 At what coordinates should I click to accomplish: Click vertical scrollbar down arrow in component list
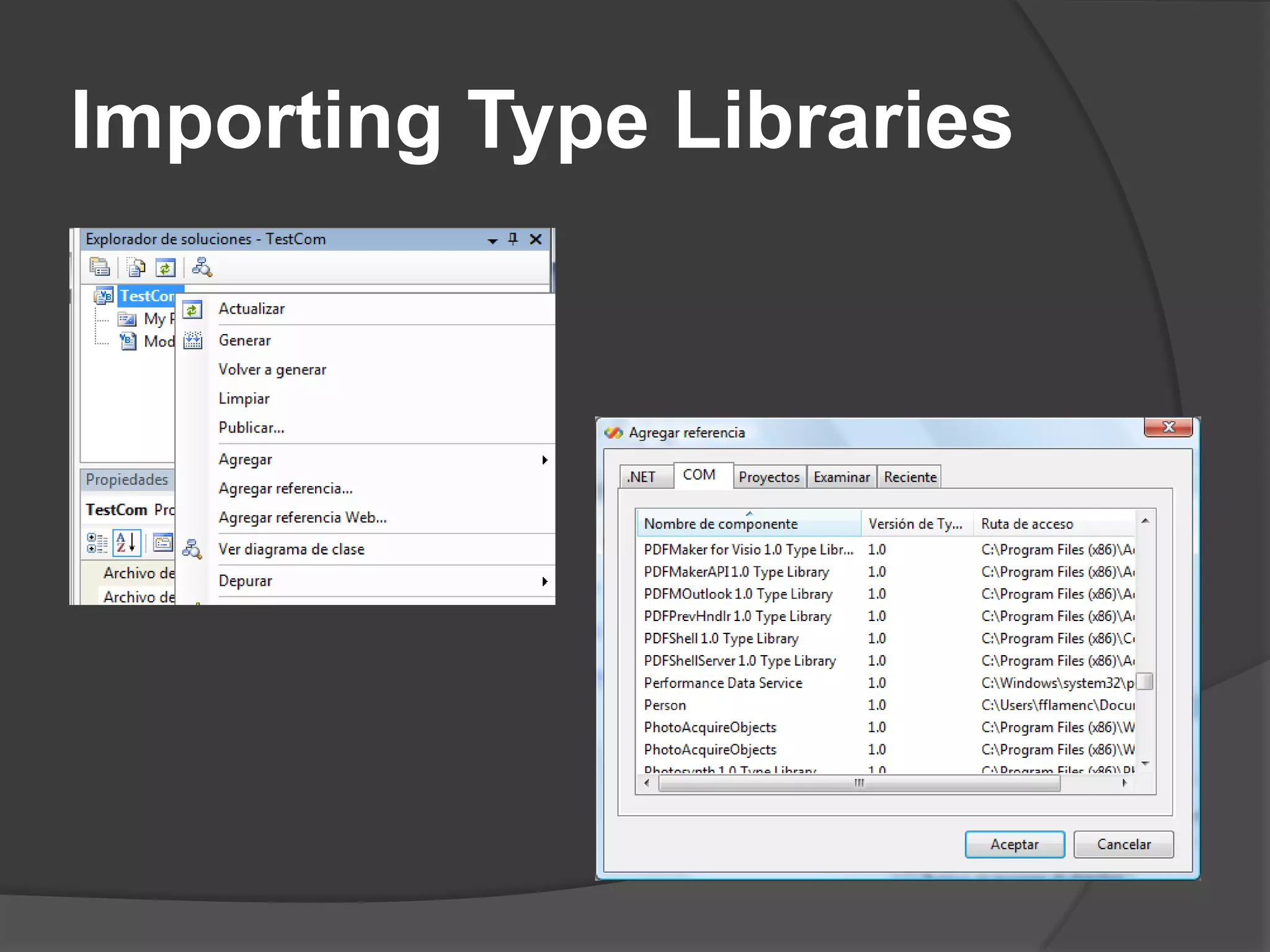point(1145,764)
